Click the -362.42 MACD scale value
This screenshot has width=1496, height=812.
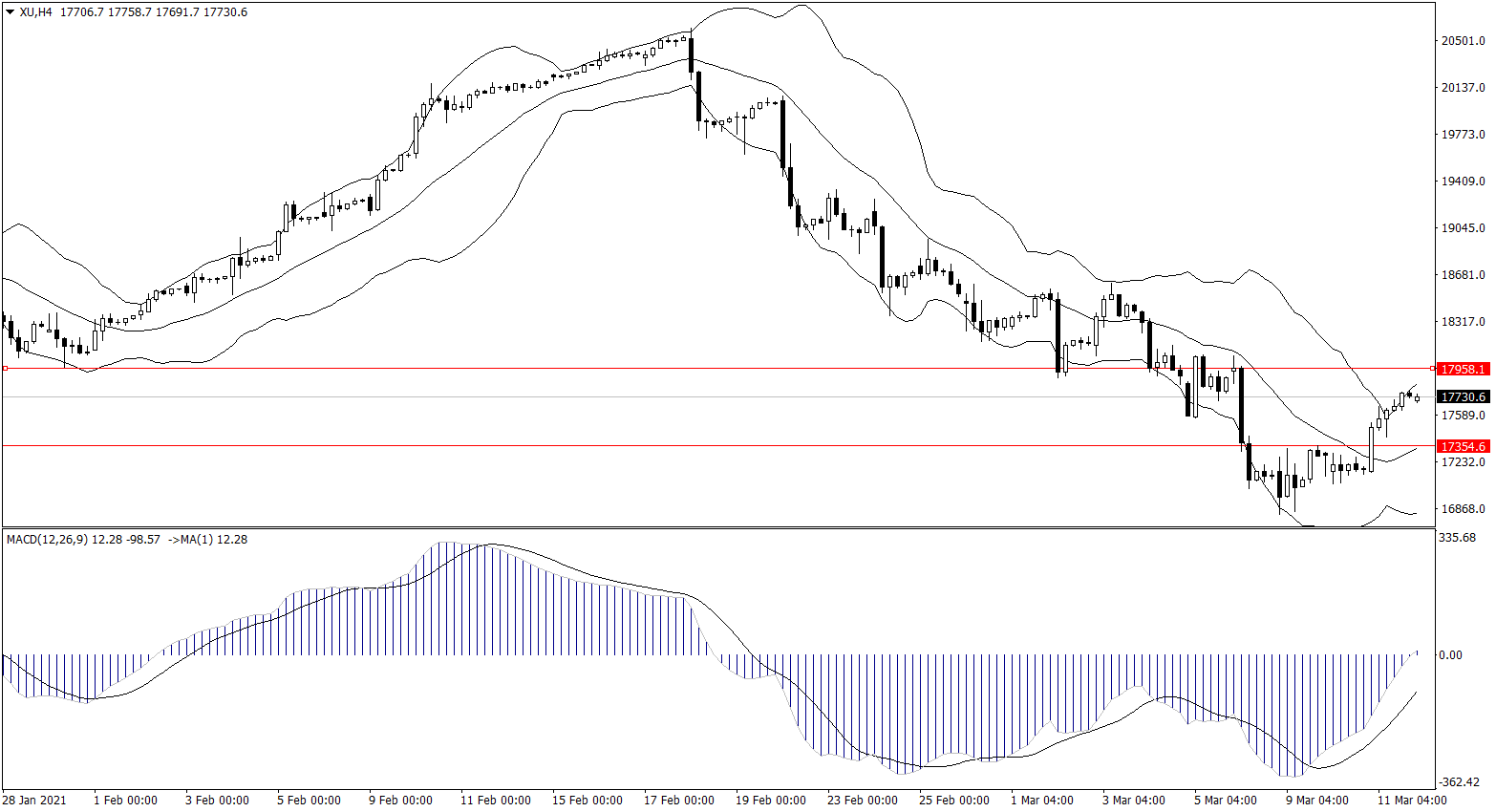coord(1459,782)
